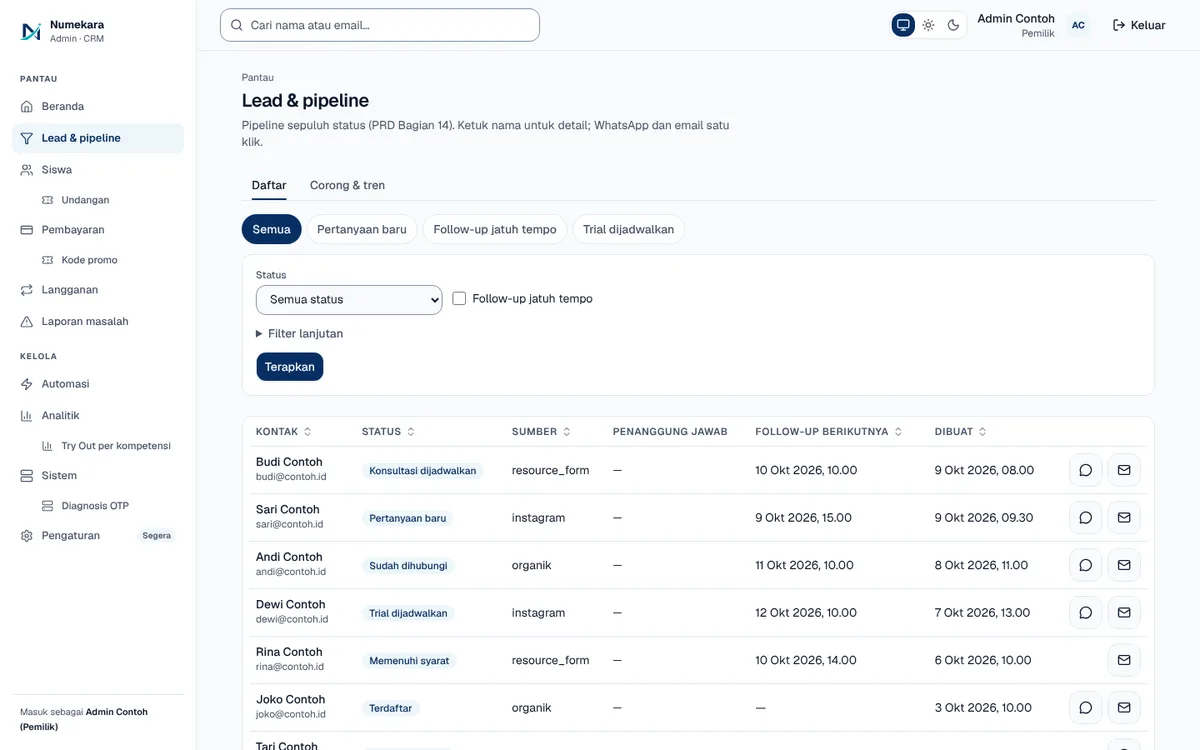
Task: Open Joko Contoh contact details
Action: [291, 700]
